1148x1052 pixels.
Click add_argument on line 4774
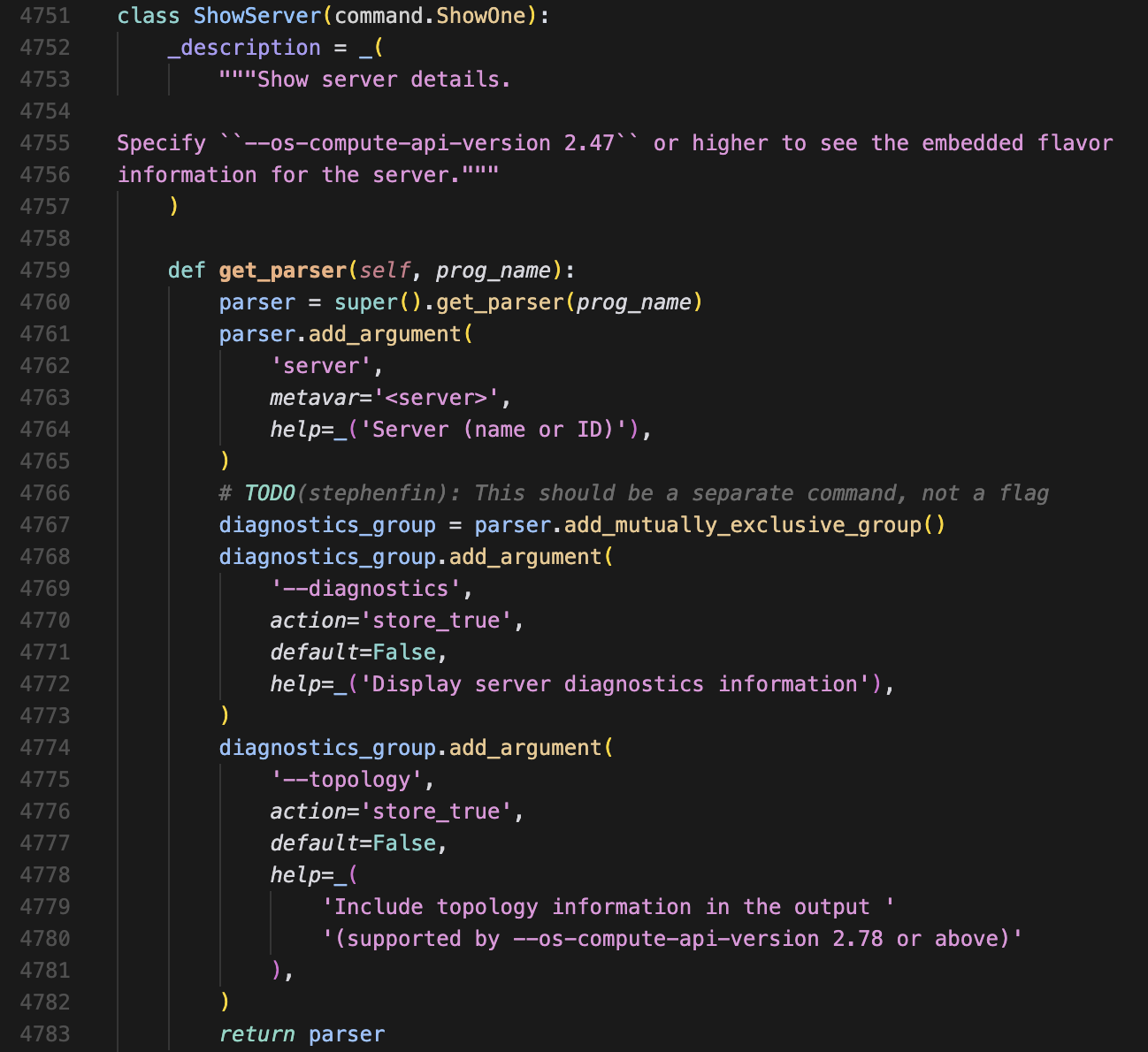click(525, 748)
